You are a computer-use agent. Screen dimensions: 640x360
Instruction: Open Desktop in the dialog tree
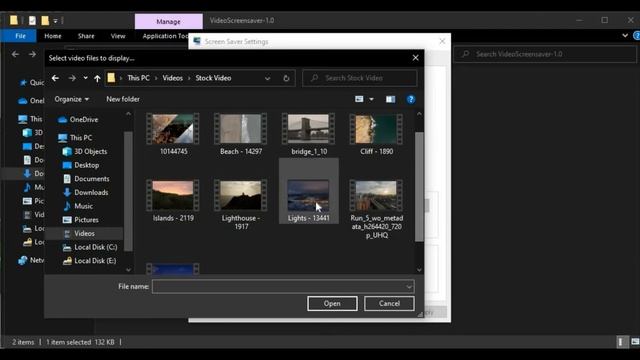(x=81, y=165)
